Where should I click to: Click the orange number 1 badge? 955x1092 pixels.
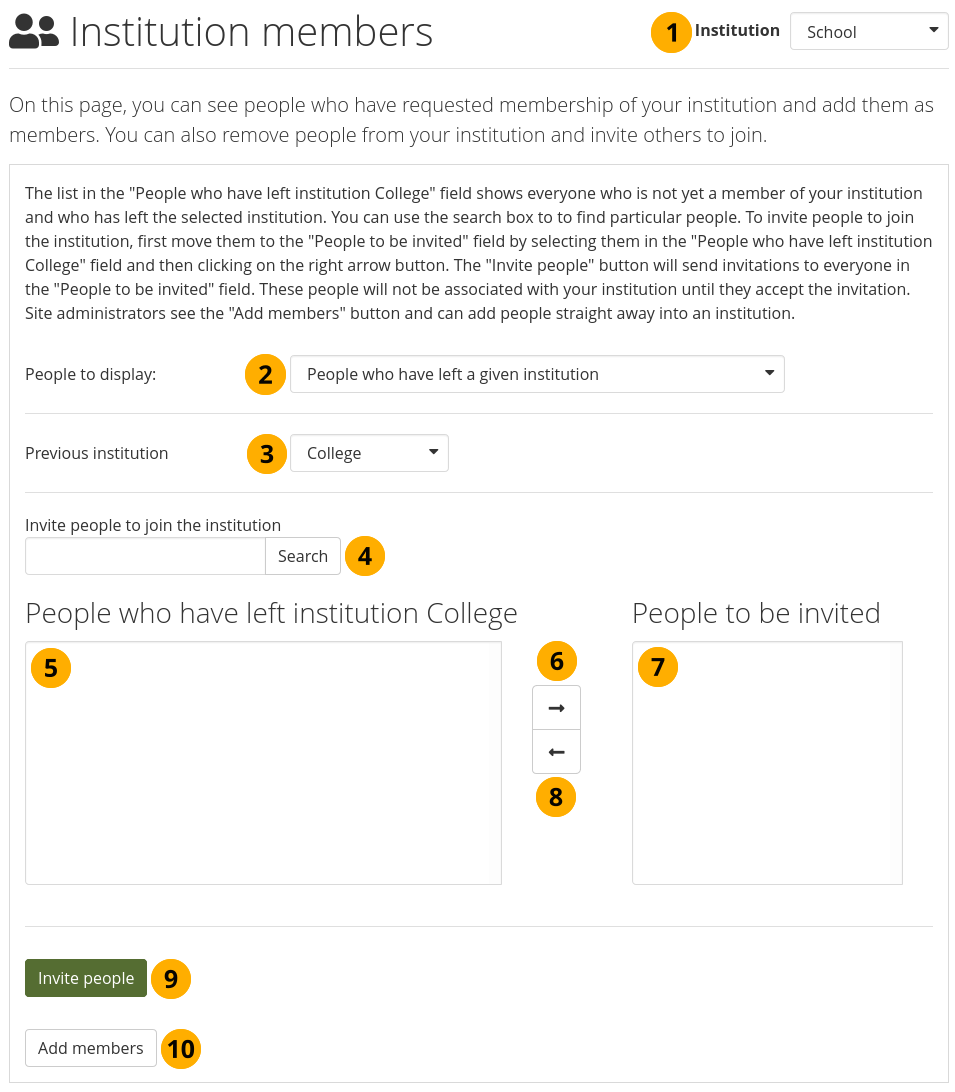coord(671,32)
